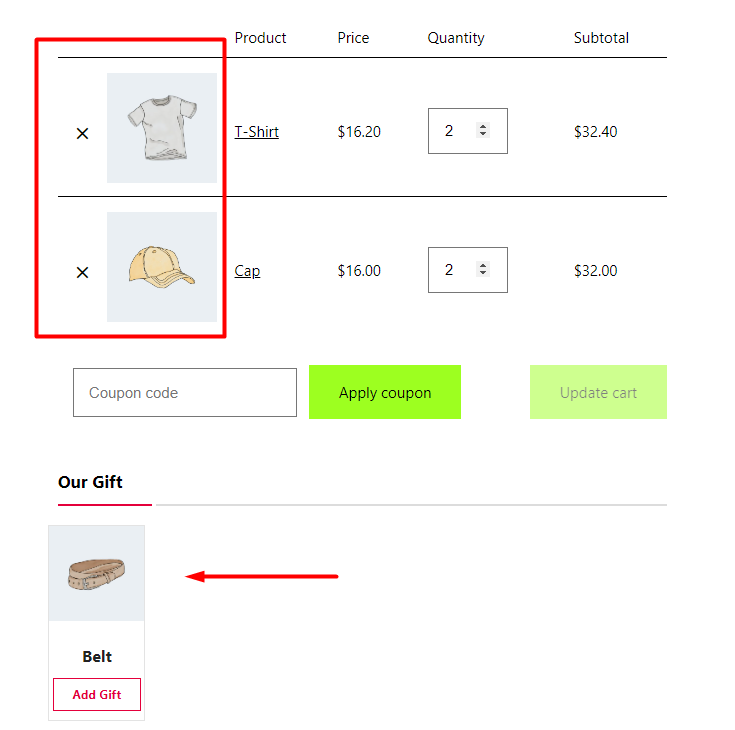
Task: Open the T-Shirt product thumbnail
Action: tap(162, 128)
